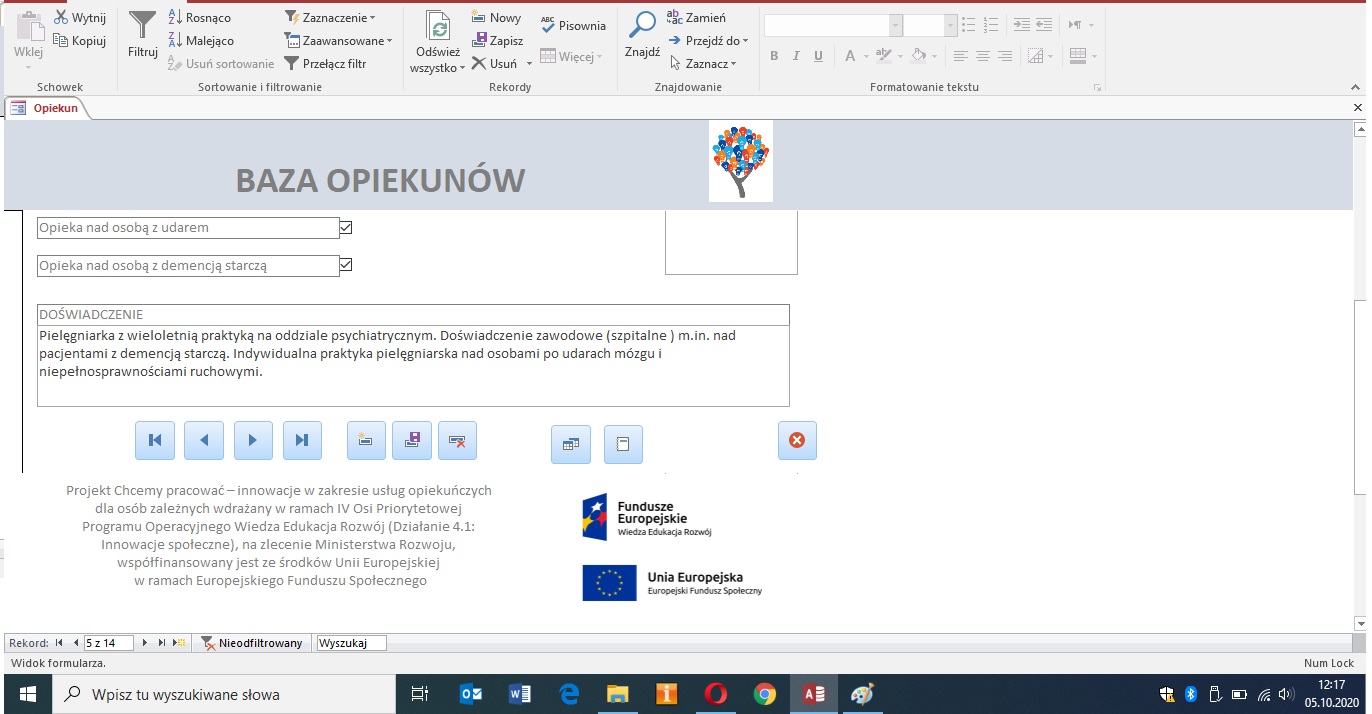The width and height of the screenshot is (1372, 714).
Task: Click the purple floppy save record button
Action: click(x=411, y=440)
